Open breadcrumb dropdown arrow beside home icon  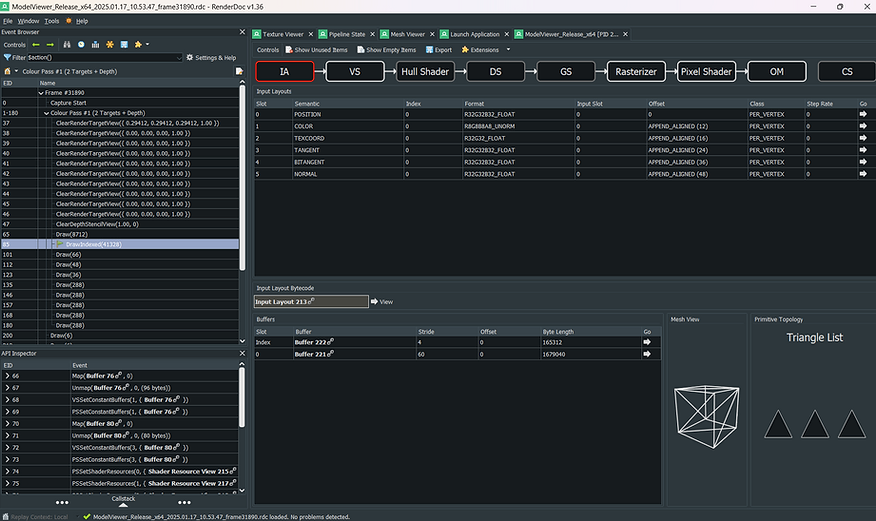[16, 71]
